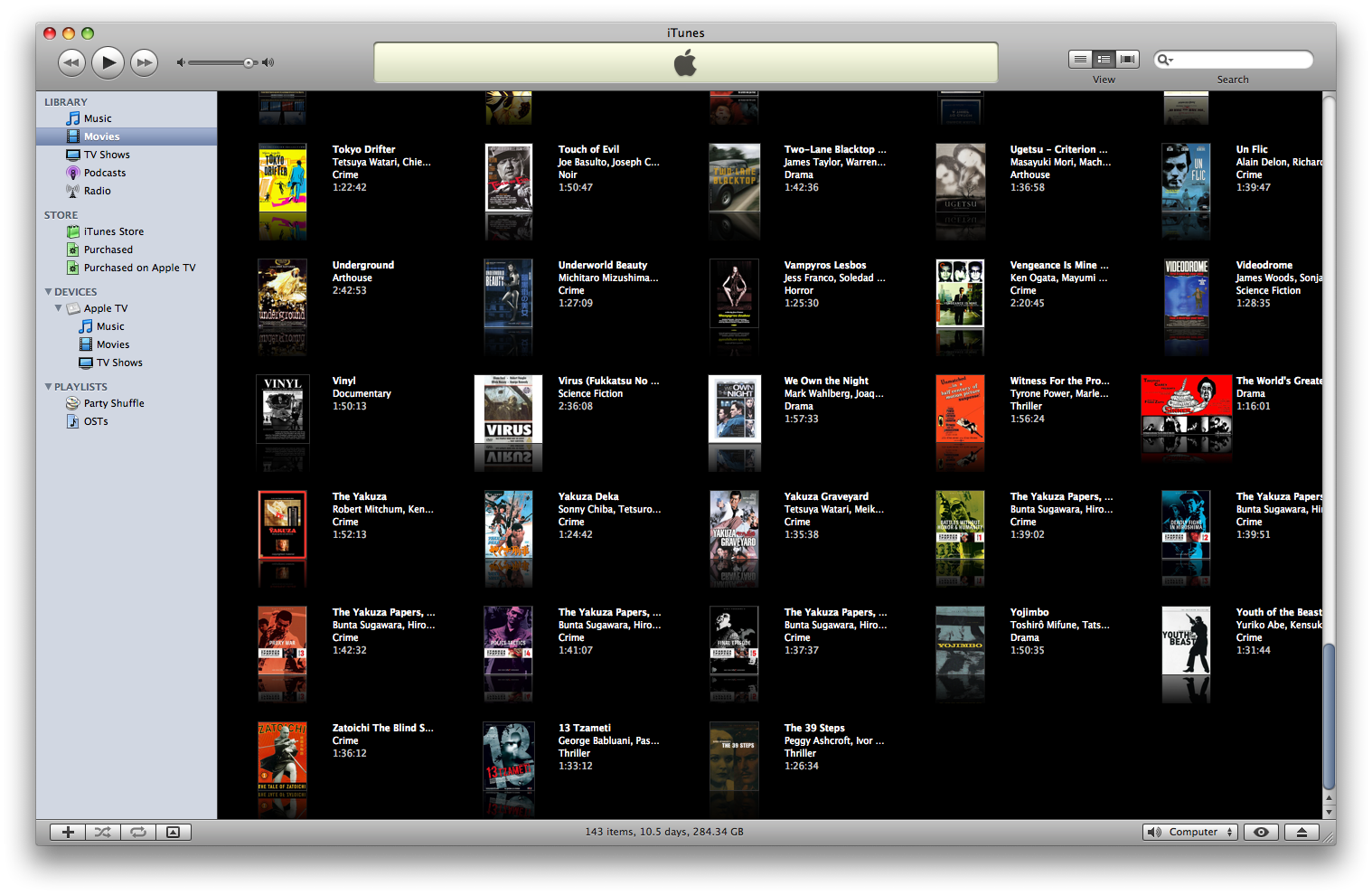
Task: Select the Tokyo Drifter poster
Action: pos(283,178)
